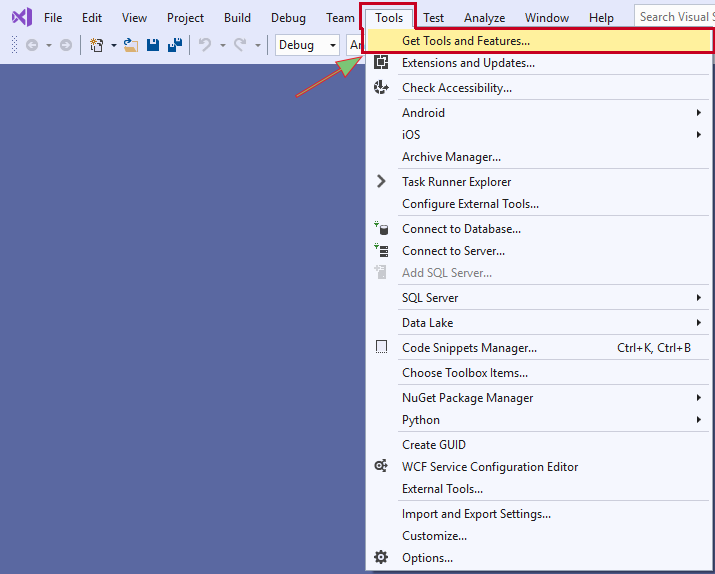Open Options via the gear icon entry
Screen dimensions: 715x574
pos(427,558)
